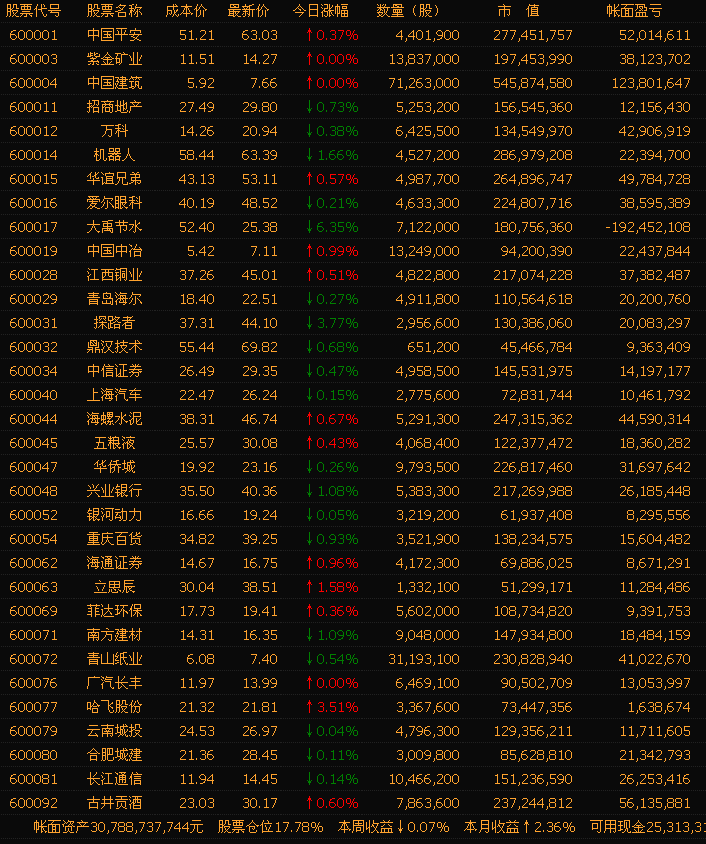Select 古井贡酒 stock name
The width and height of the screenshot is (706, 844).
coord(115,803)
